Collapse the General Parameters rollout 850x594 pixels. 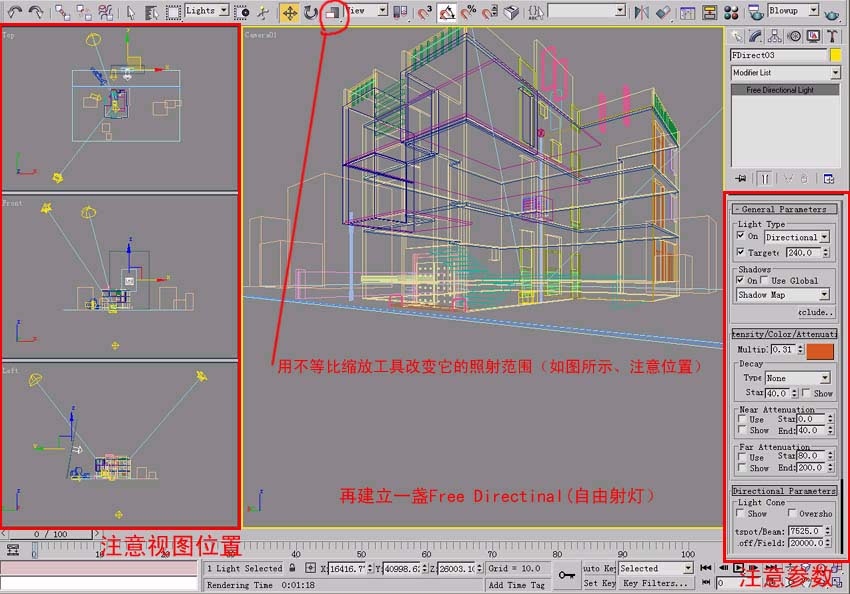[785, 209]
